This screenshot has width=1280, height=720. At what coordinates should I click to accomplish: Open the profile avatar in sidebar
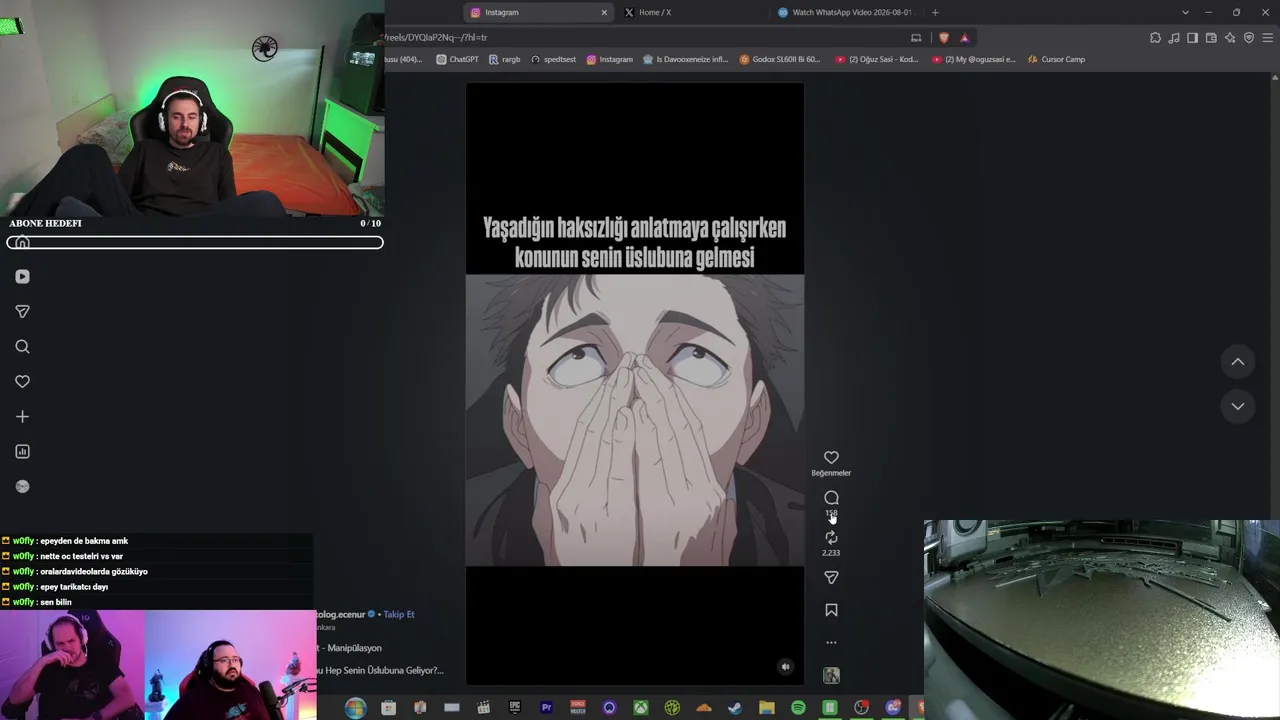click(22, 486)
